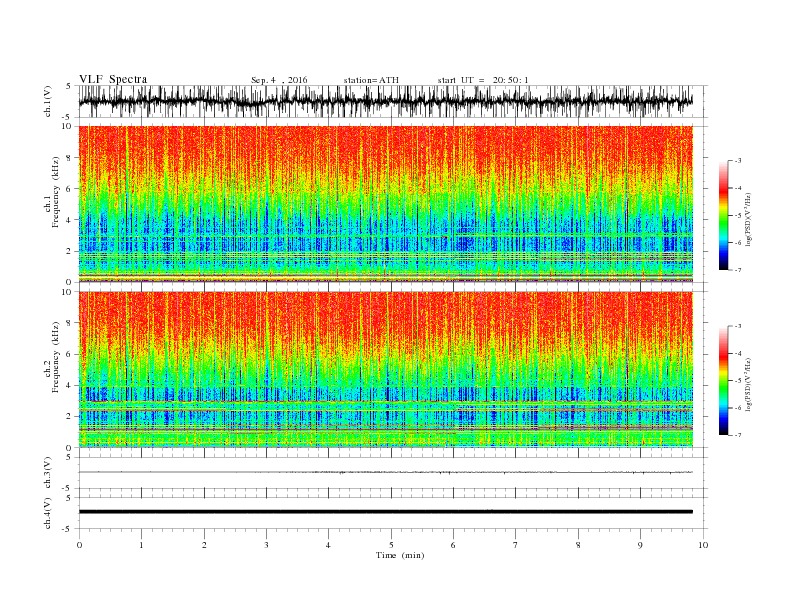Click the "start UT = 20:50:1" label
This screenshot has height=612, width=792.
[483, 80]
